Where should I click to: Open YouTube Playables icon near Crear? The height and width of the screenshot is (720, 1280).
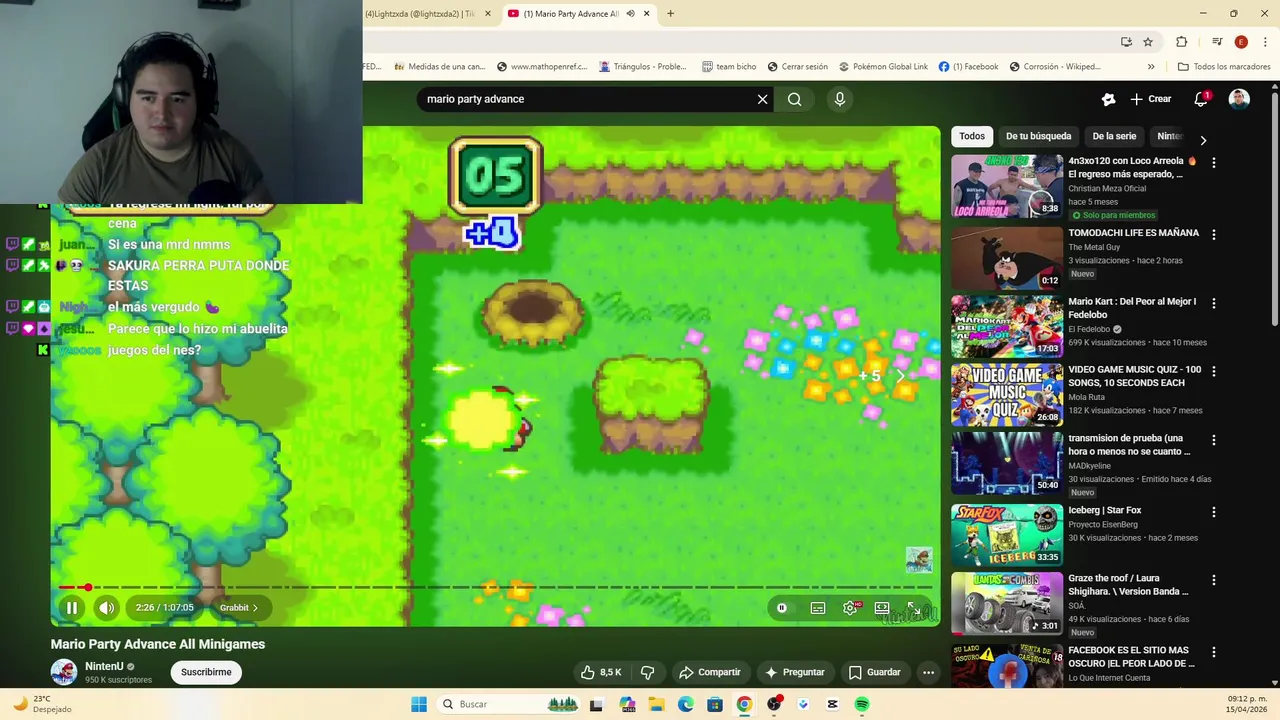[1108, 99]
